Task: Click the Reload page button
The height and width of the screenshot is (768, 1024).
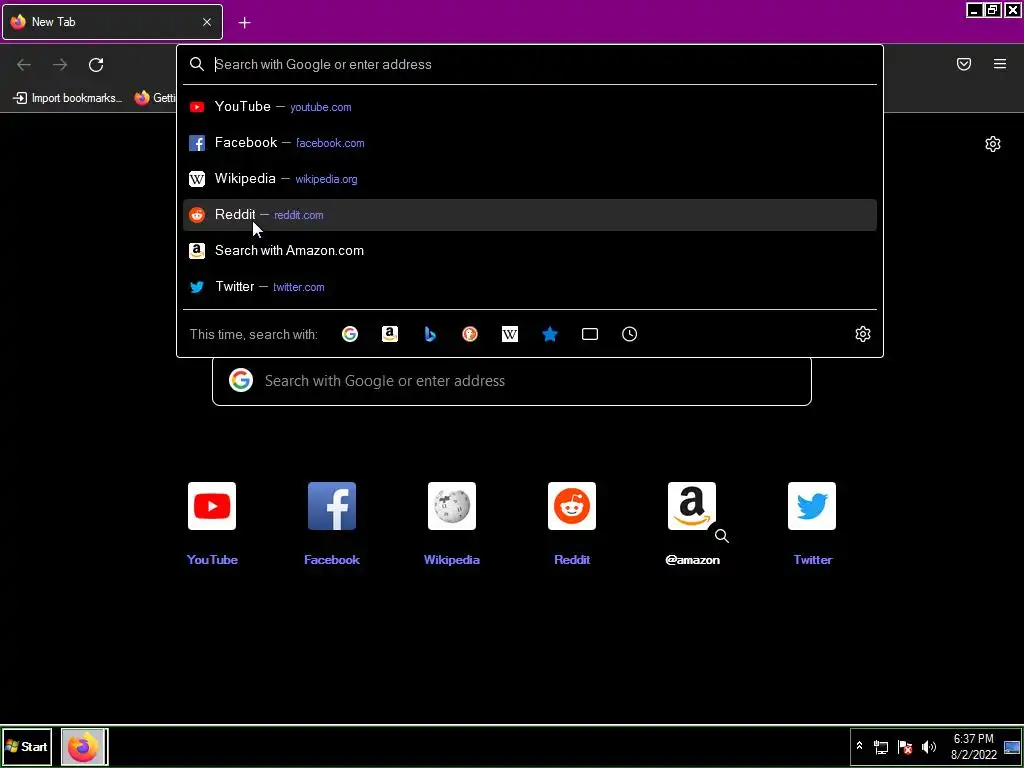Action: pos(96,65)
